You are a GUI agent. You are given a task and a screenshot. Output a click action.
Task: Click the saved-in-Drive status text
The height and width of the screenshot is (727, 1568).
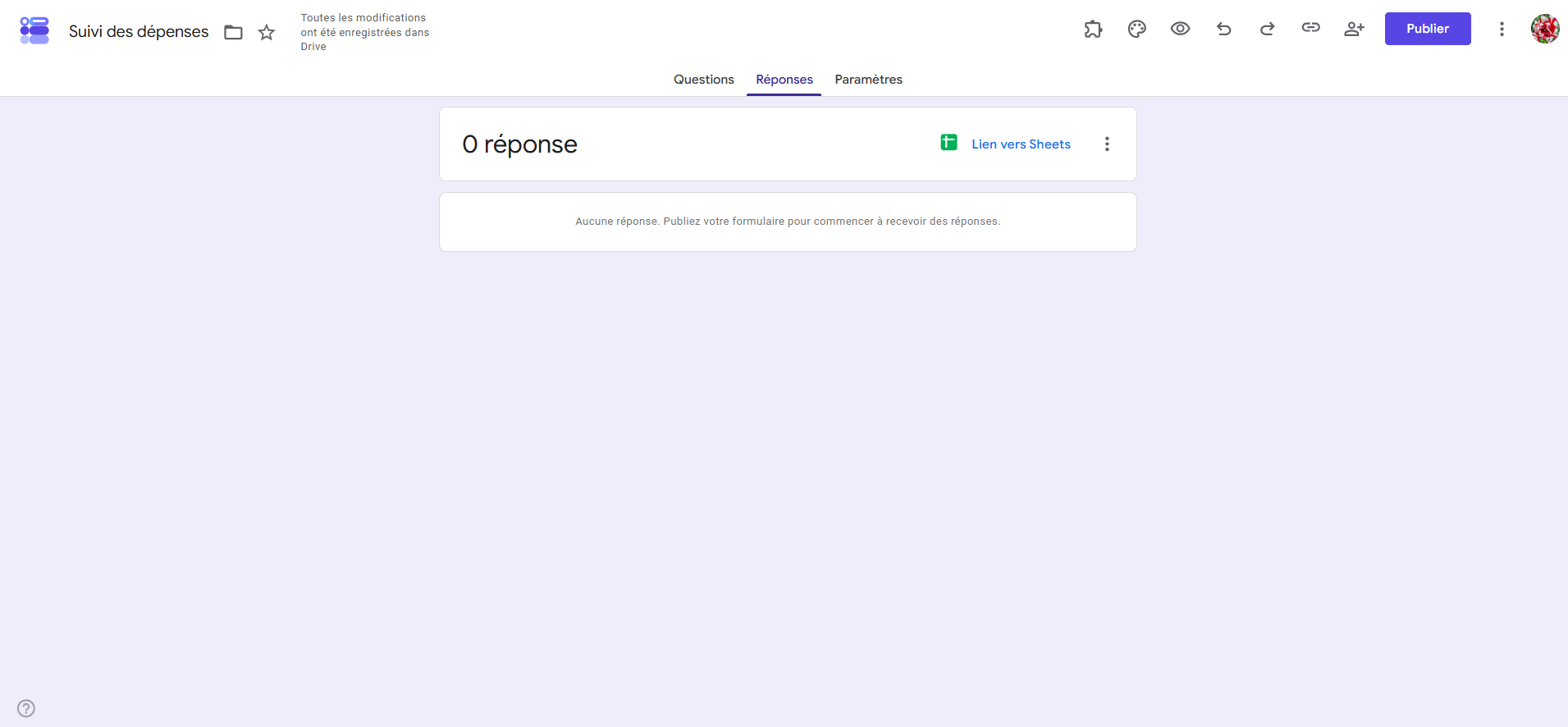coord(364,32)
